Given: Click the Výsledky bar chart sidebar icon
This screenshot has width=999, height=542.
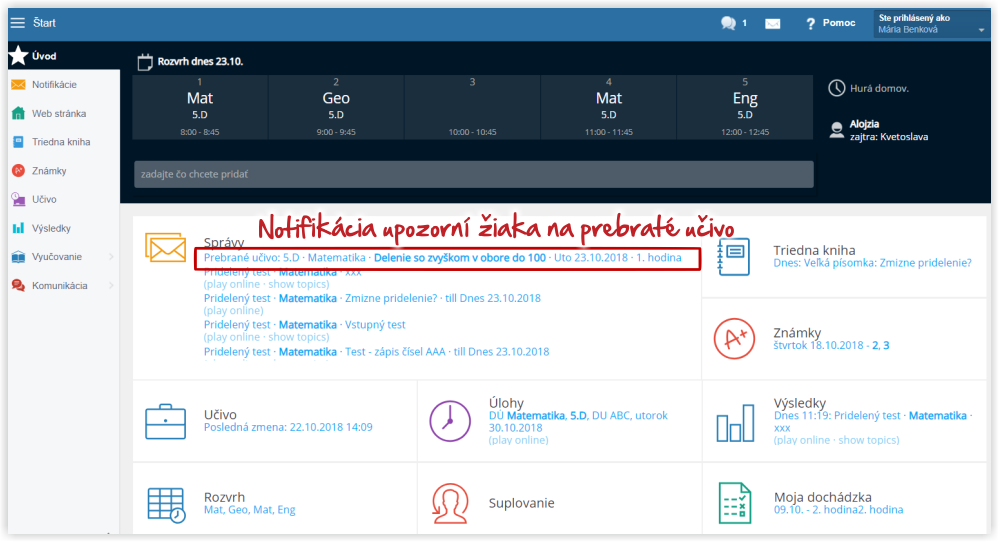Looking at the screenshot, I should (x=18, y=228).
